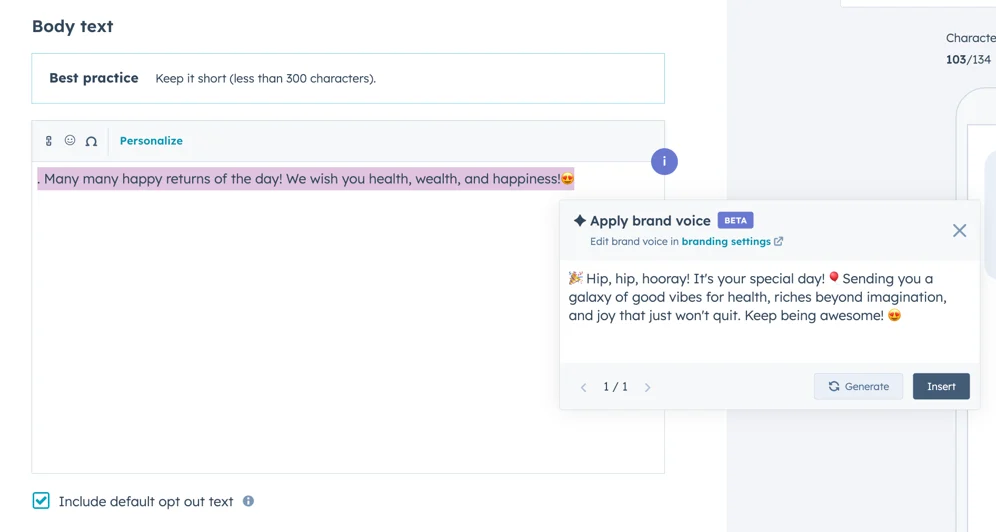Click the 1 / 1 page indicator

[x=615, y=387]
